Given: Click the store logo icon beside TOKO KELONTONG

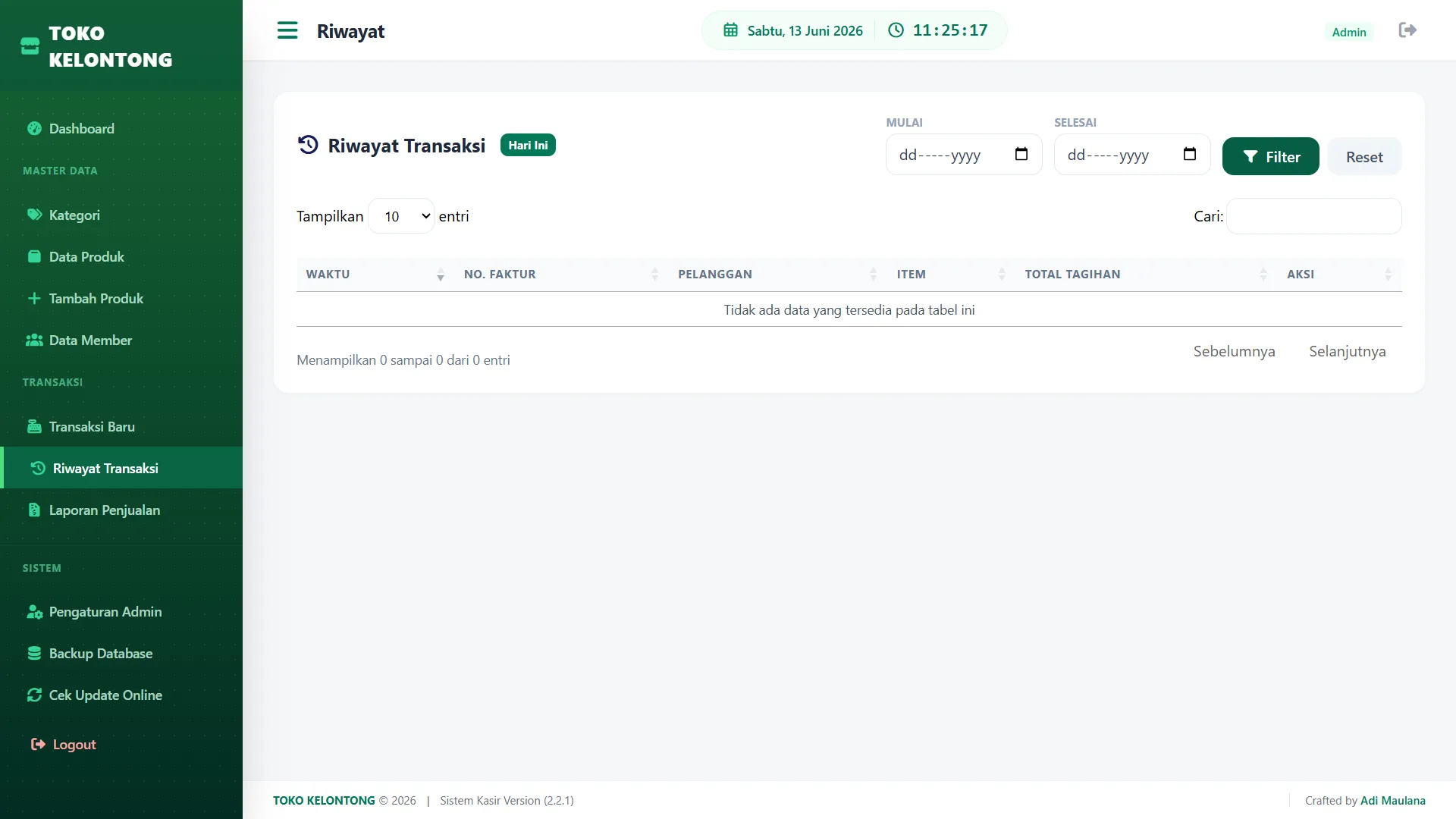Looking at the screenshot, I should [x=30, y=46].
